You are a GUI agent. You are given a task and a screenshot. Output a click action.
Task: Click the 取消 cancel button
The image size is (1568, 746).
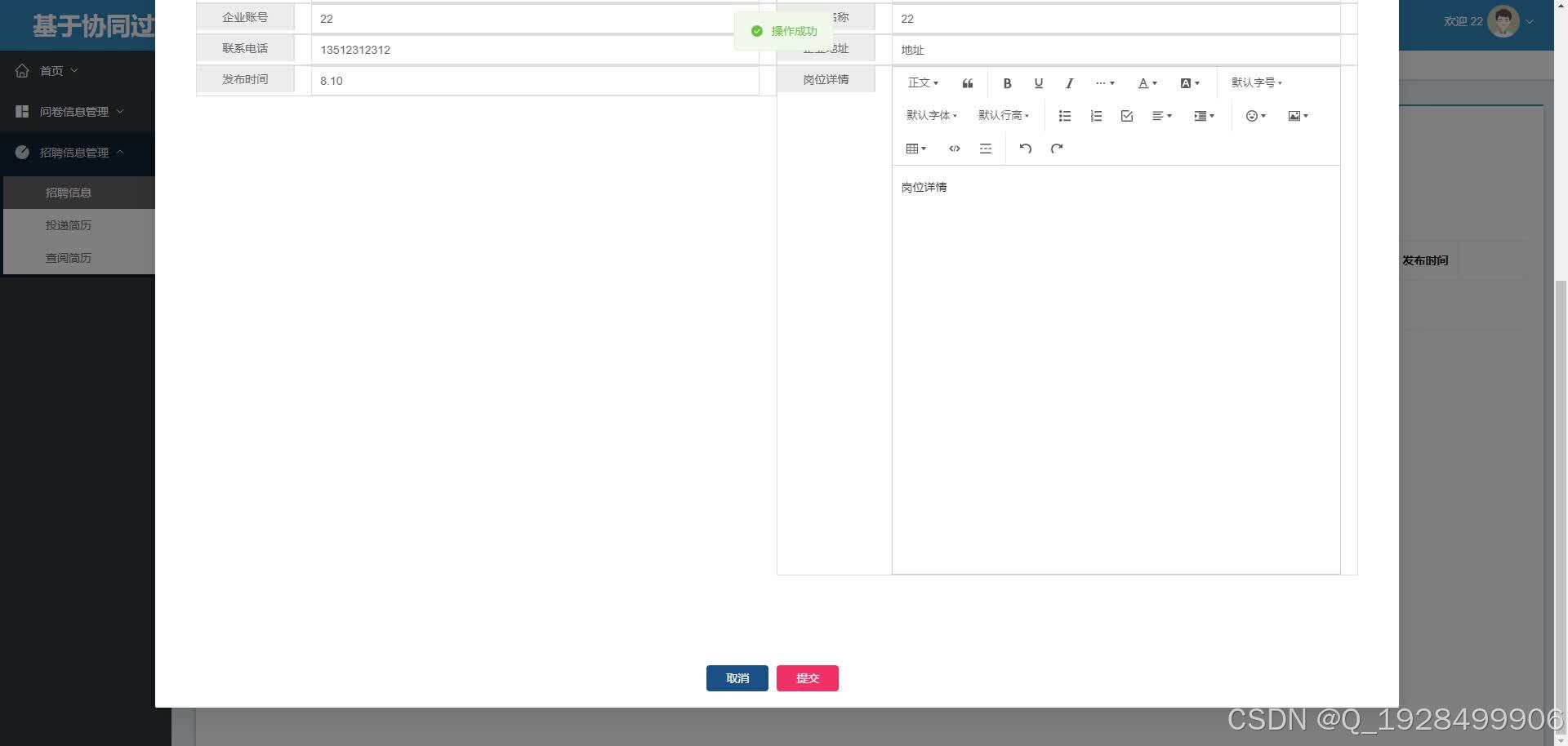click(737, 678)
